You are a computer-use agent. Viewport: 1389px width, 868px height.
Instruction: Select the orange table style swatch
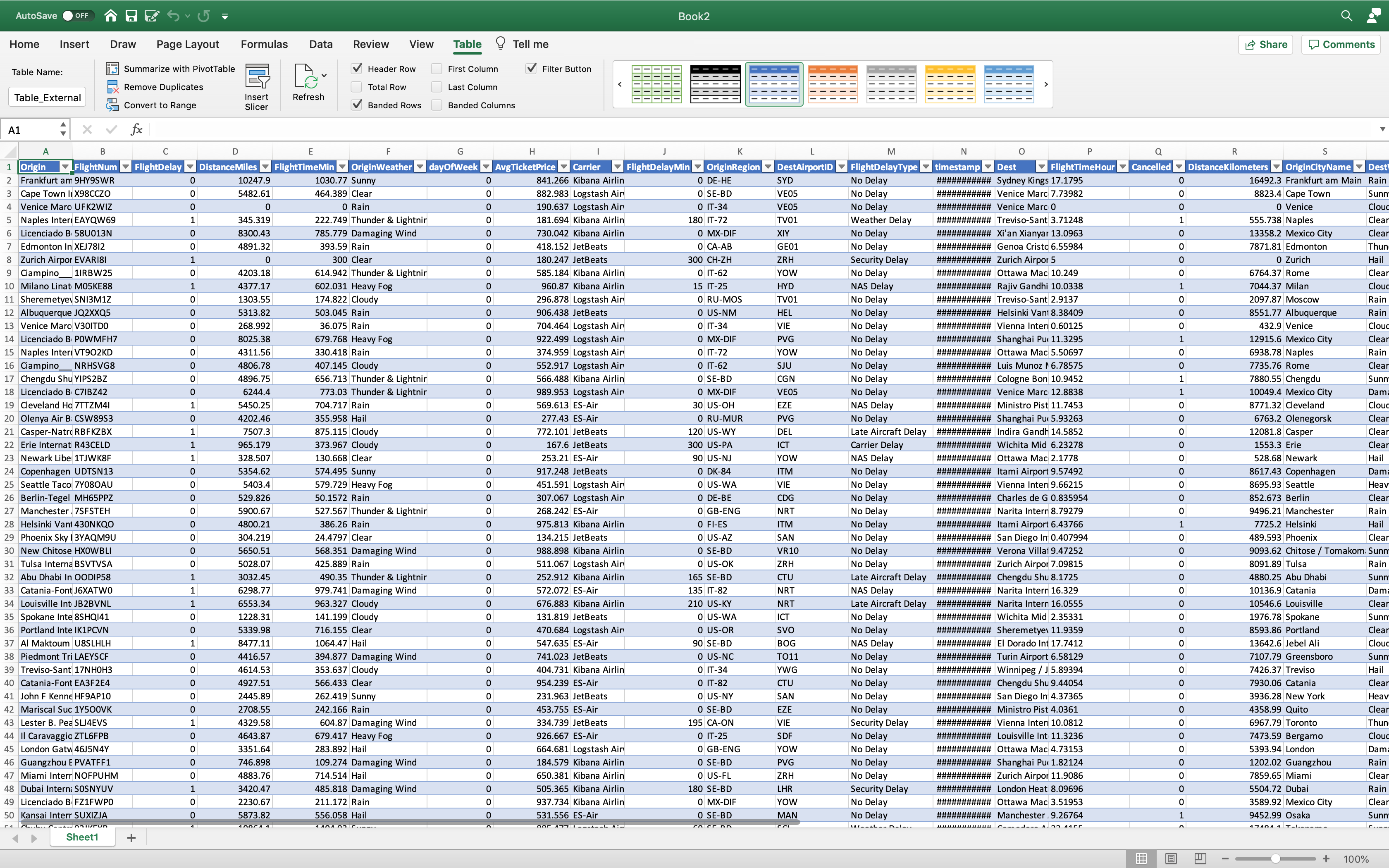click(833, 84)
